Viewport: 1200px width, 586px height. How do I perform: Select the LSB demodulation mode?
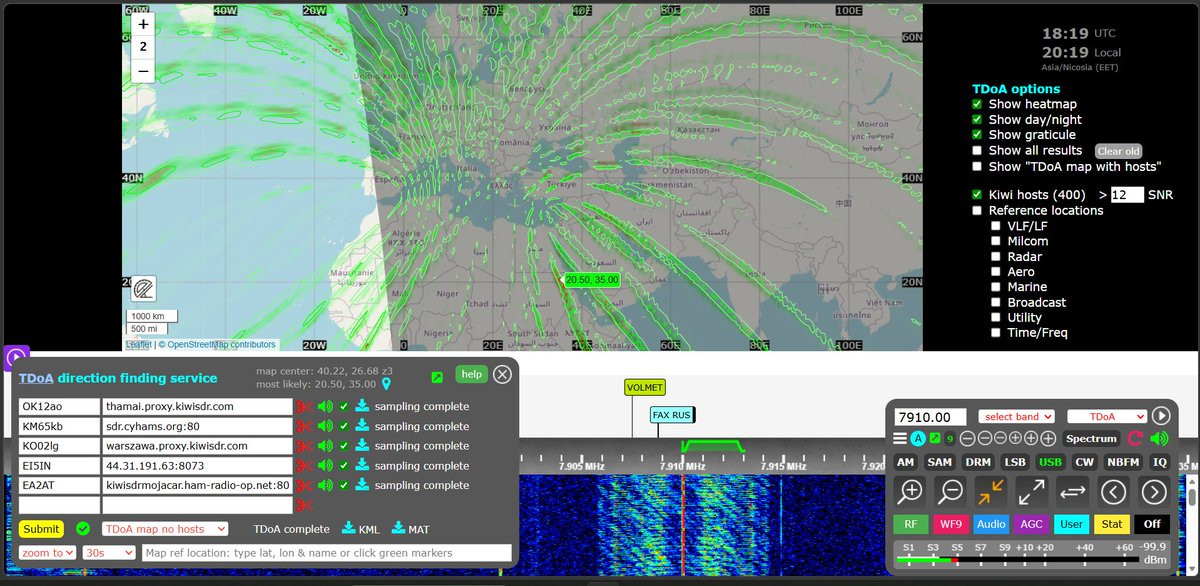click(x=1015, y=462)
